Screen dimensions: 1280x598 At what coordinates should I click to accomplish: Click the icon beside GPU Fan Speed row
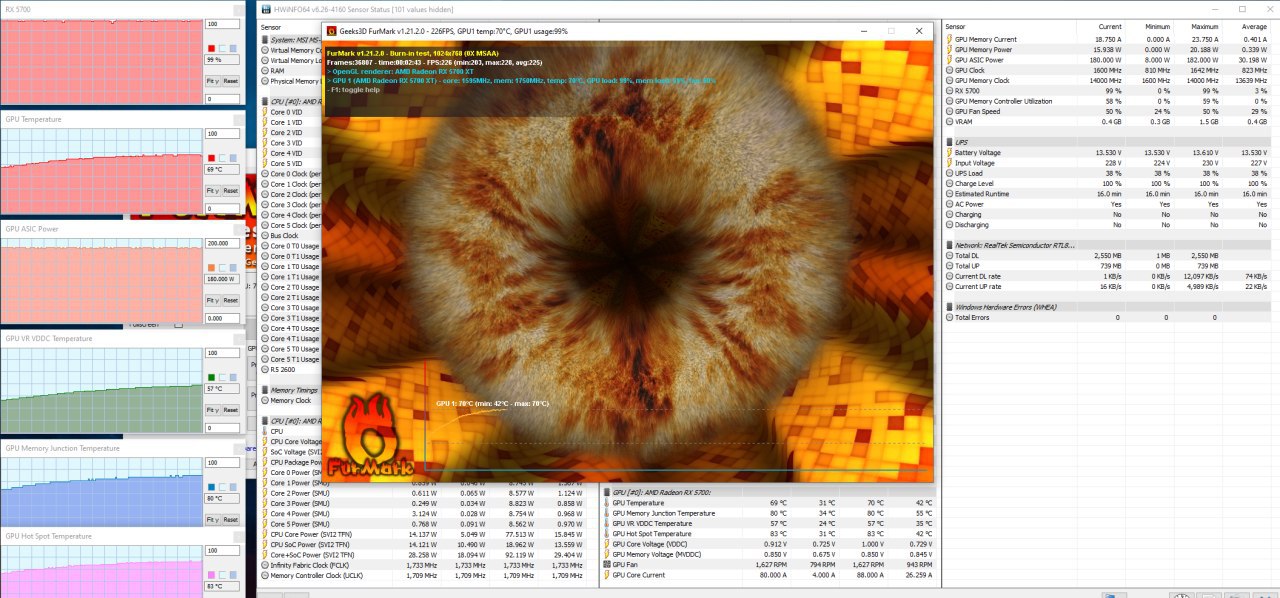point(949,111)
